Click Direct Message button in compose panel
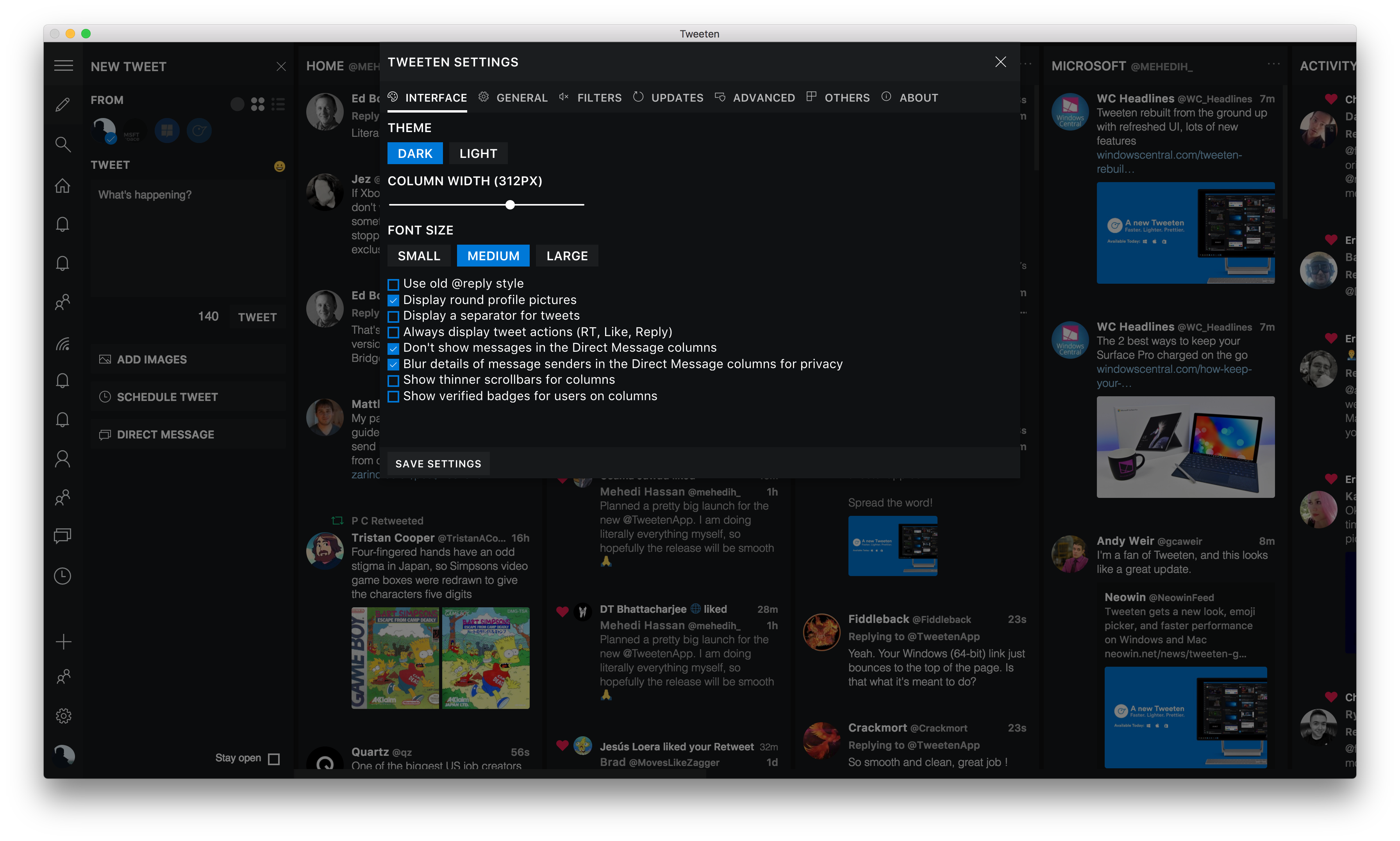Screen dimensions: 1400x841 pyautogui.click(x=188, y=435)
